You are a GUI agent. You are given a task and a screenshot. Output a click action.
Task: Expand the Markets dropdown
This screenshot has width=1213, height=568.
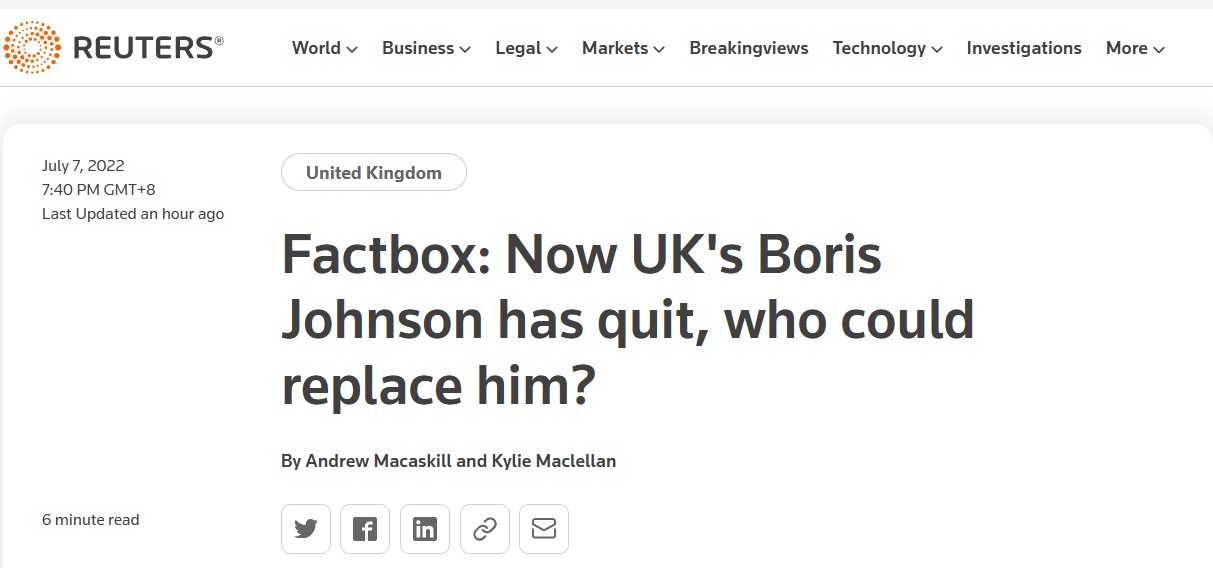tap(659, 49)
